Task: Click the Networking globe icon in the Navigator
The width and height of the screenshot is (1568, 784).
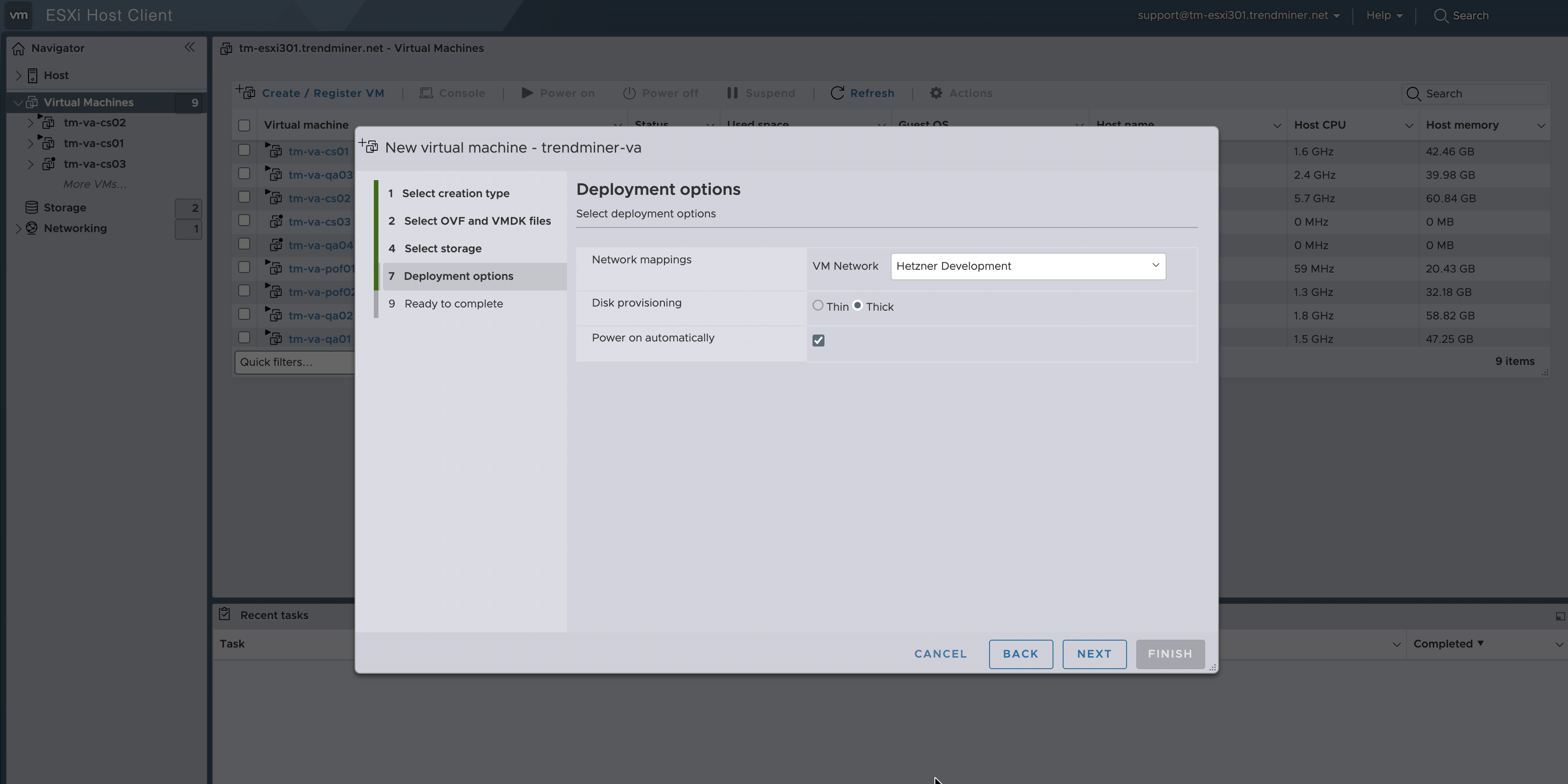Action: coord(32,228)
